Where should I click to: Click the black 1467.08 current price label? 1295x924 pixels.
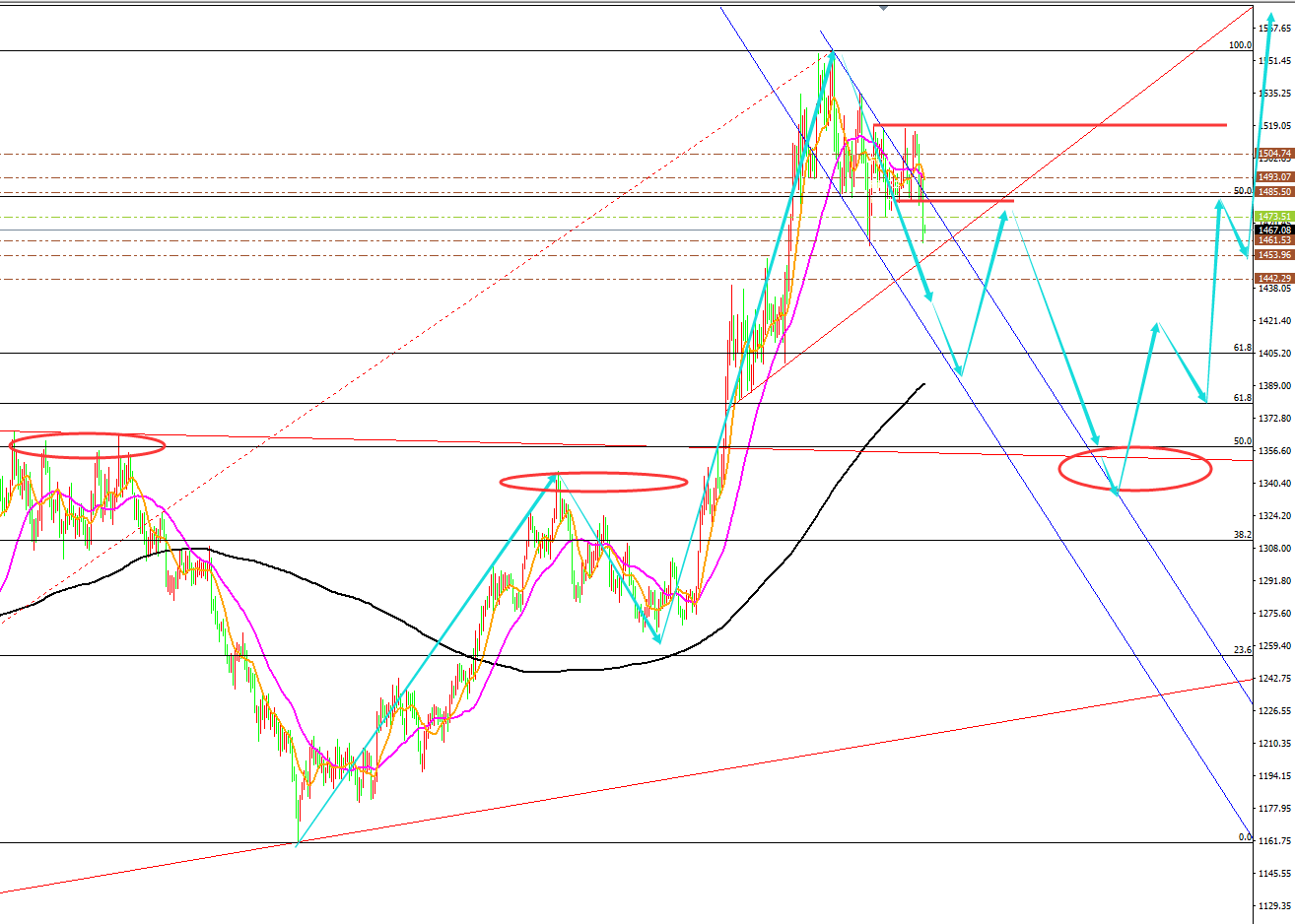coord(1274,230)
